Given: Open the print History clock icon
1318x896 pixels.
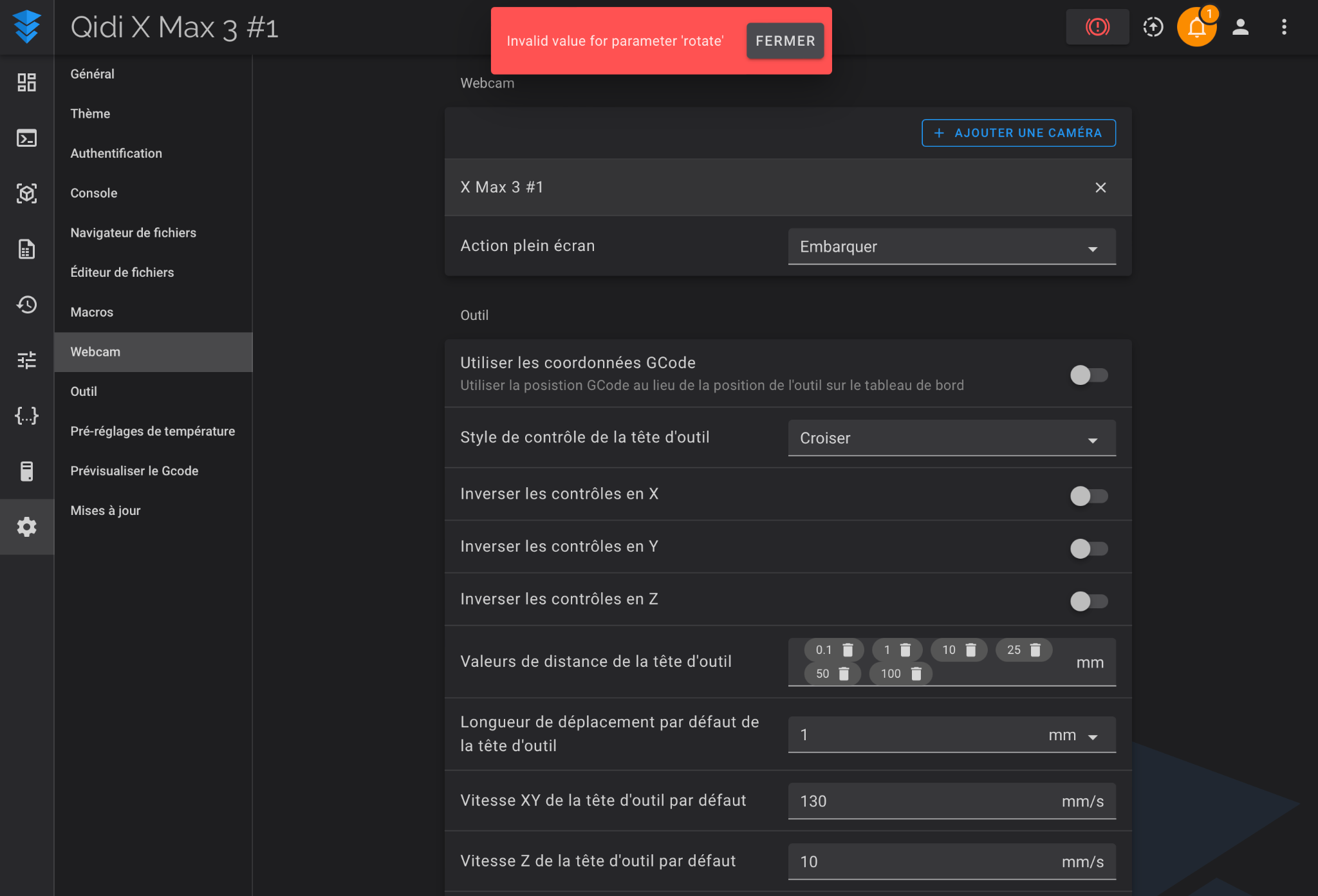Looking at the screenshot, I should click(x=26, y=304).
